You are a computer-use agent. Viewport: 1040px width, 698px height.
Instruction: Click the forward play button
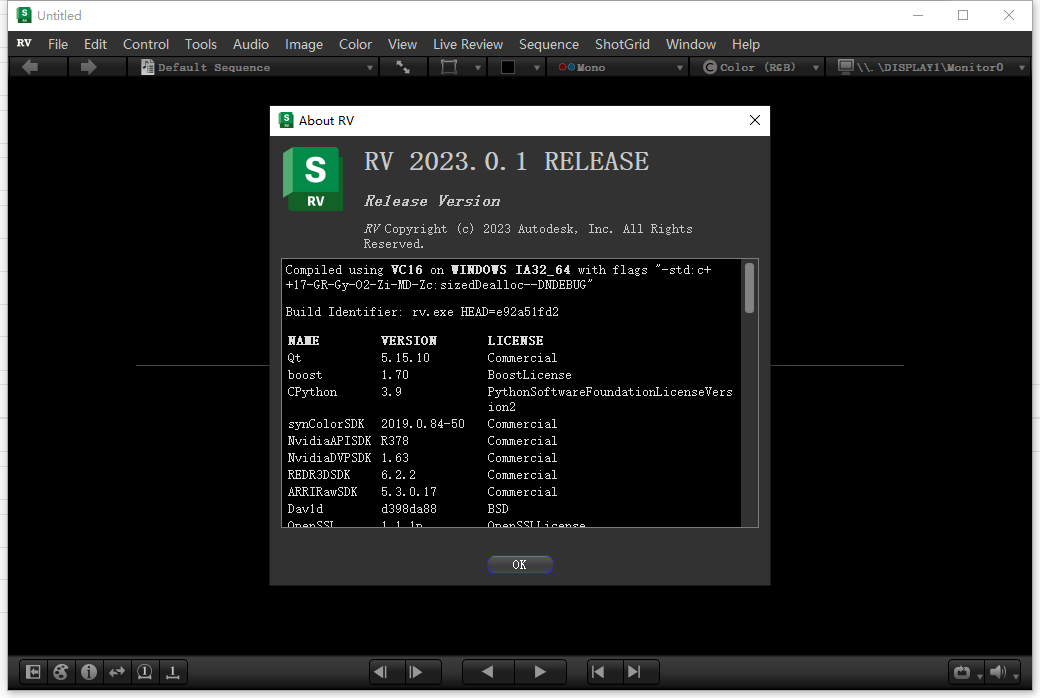(540, 672)
